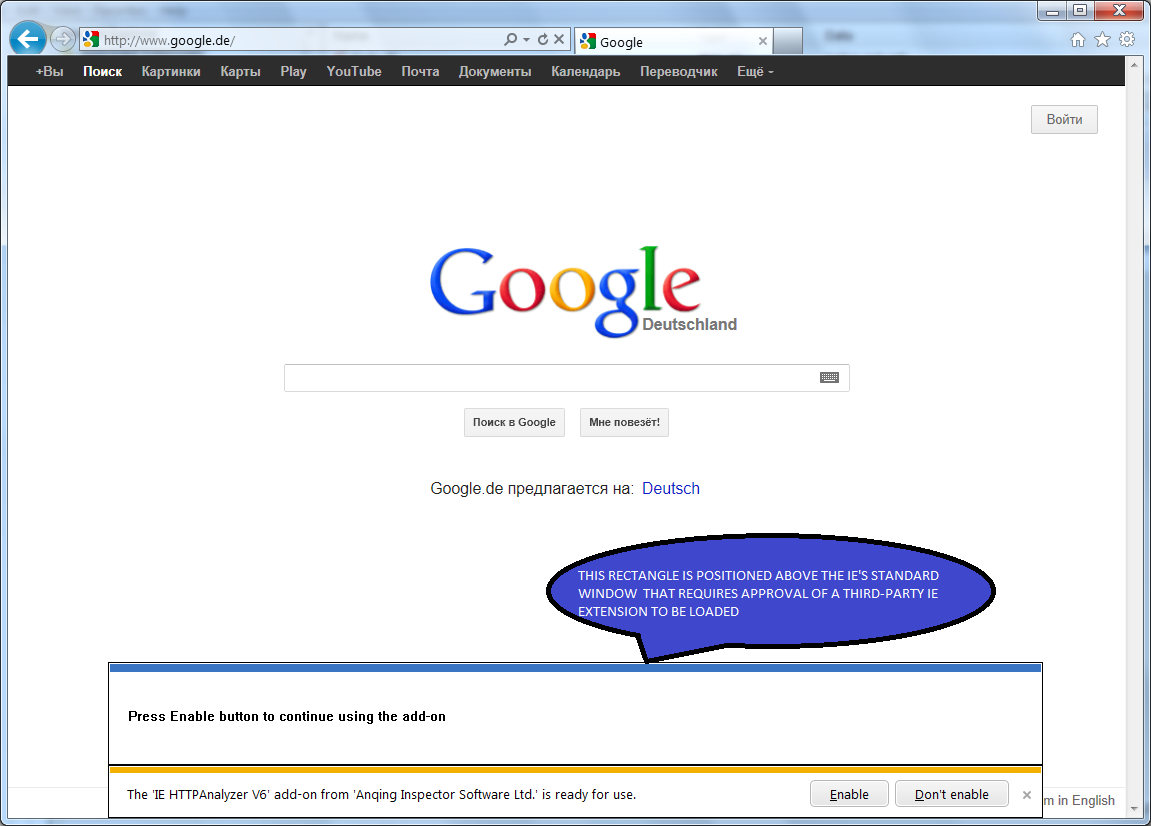This screenshot has height=826, width=1151.
Task: Open the Tools gear icon
Action: click(x=1127, y=40)
